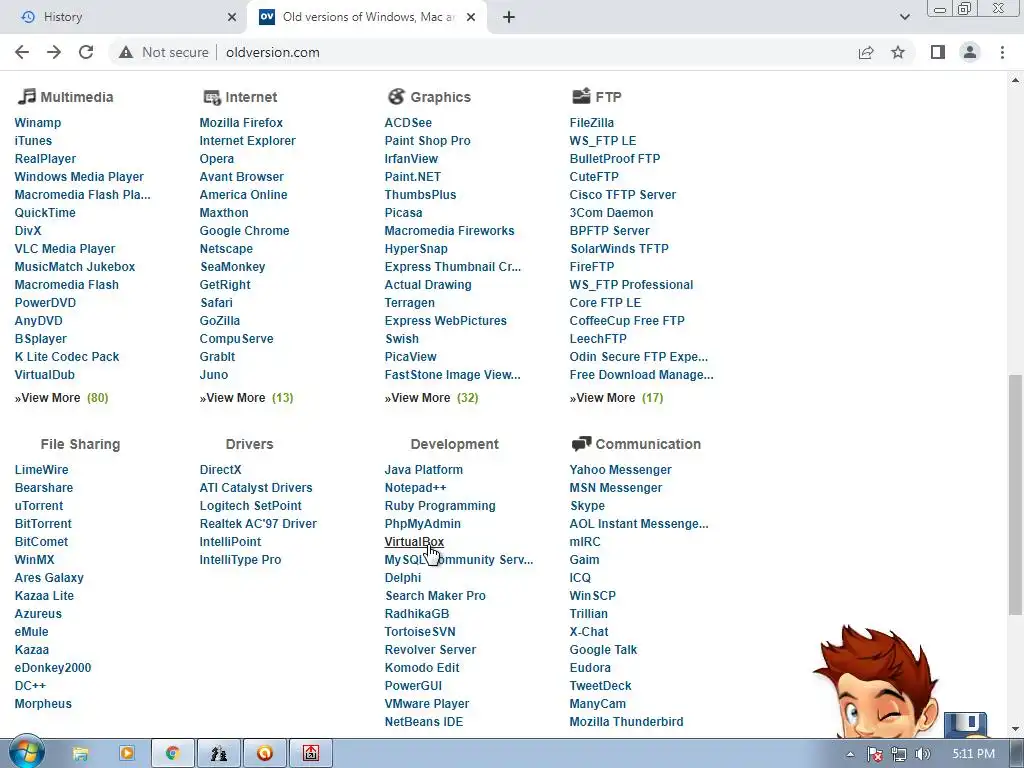Click the page scroll-up arrow
Screen dimensions: 1024x768
1016,80
